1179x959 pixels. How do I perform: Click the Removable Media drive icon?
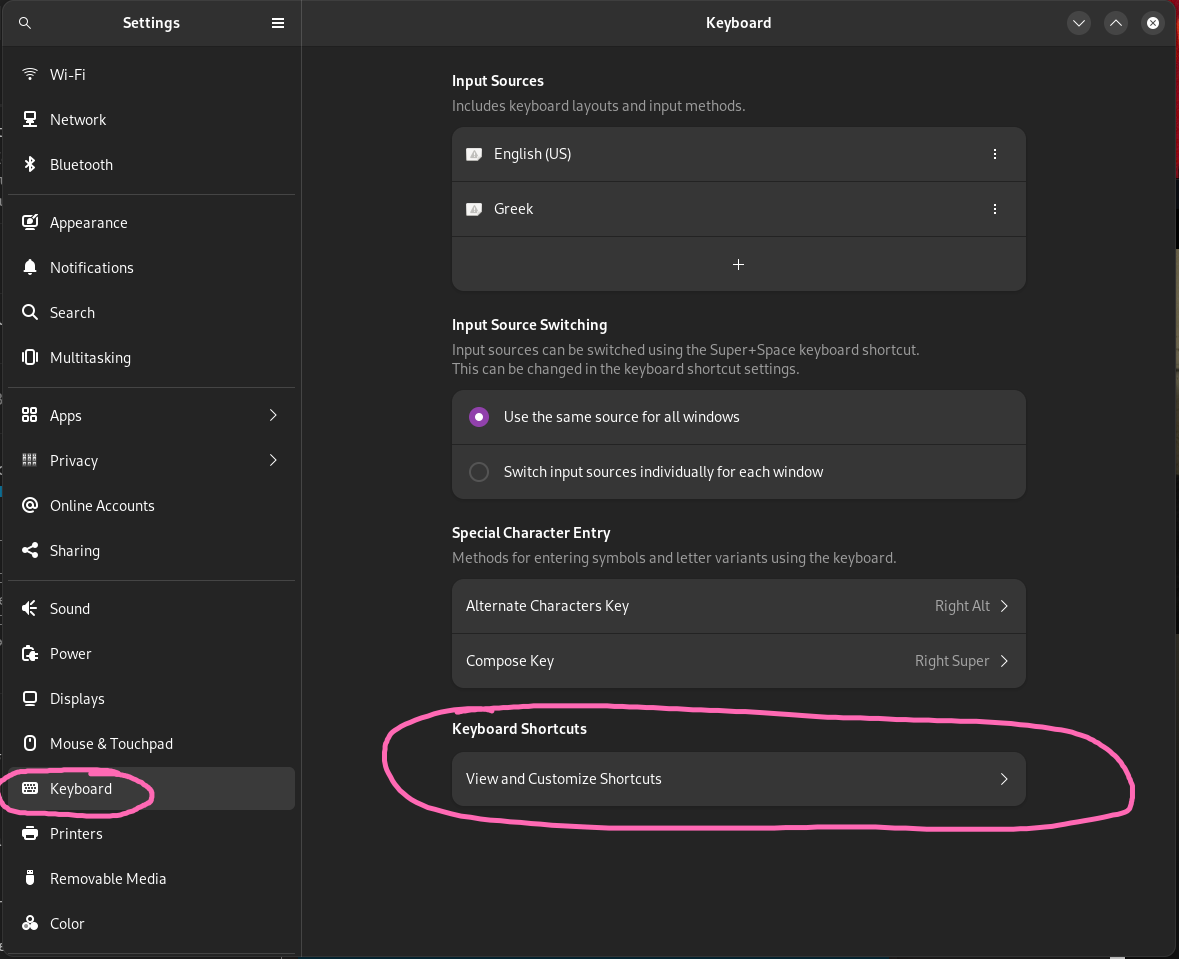[29, 878]
